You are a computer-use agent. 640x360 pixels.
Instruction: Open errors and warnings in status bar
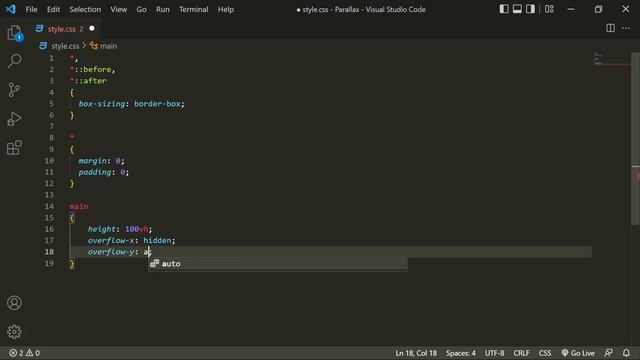(24, 353)
